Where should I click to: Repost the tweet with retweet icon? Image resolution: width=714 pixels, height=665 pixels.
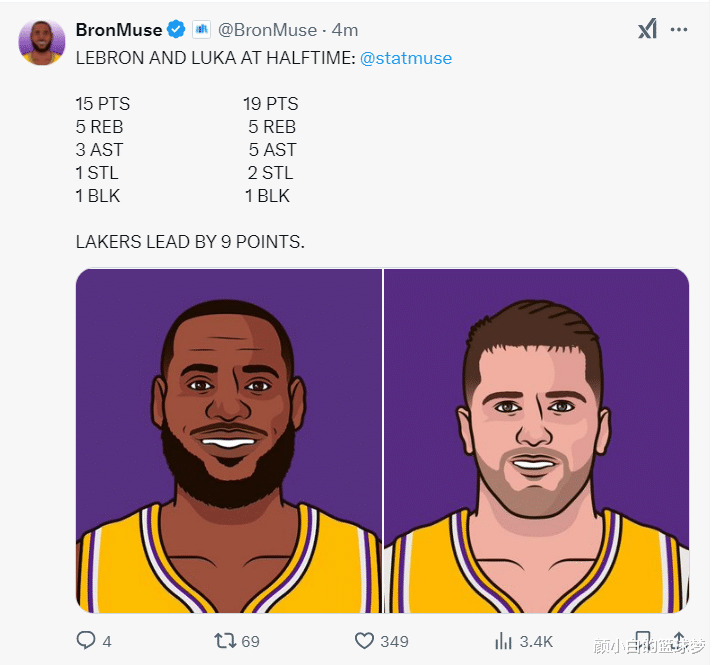[225, 640]
